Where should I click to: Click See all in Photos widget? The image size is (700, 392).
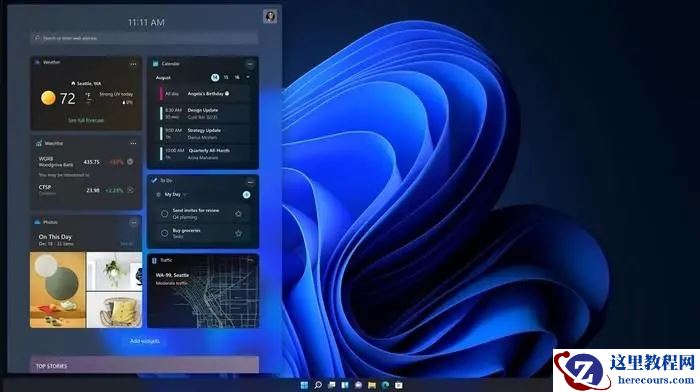click(127, 244)
